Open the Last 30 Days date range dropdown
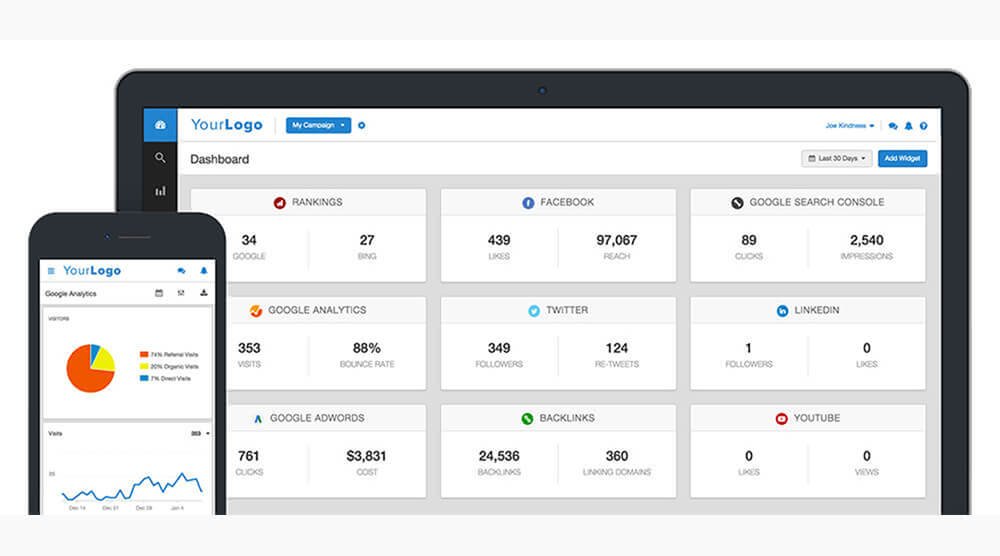Viewport: 1000px width, 556px height. click(837, 158)
